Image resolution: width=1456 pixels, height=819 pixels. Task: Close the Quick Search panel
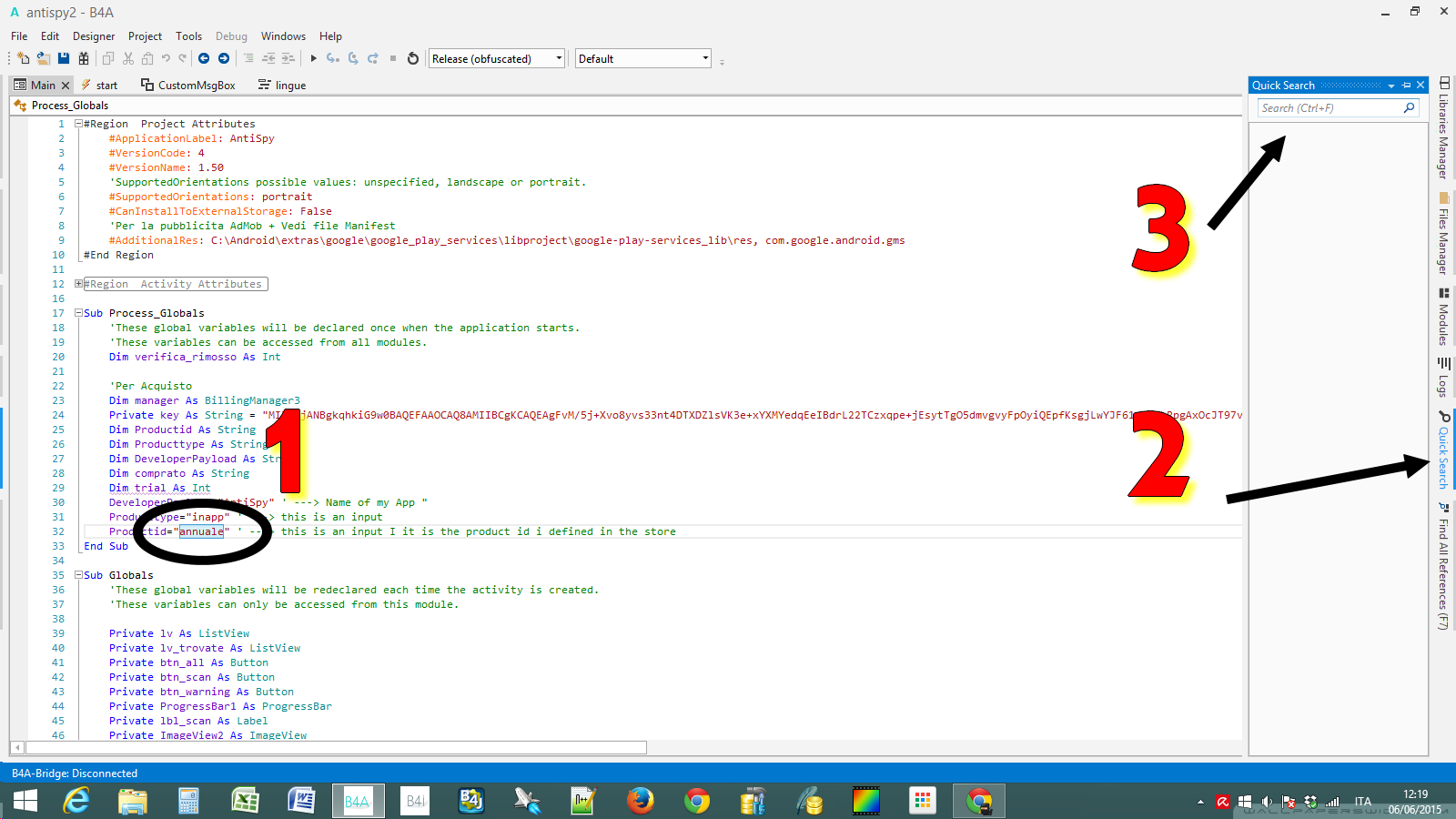pos(1420,85)
